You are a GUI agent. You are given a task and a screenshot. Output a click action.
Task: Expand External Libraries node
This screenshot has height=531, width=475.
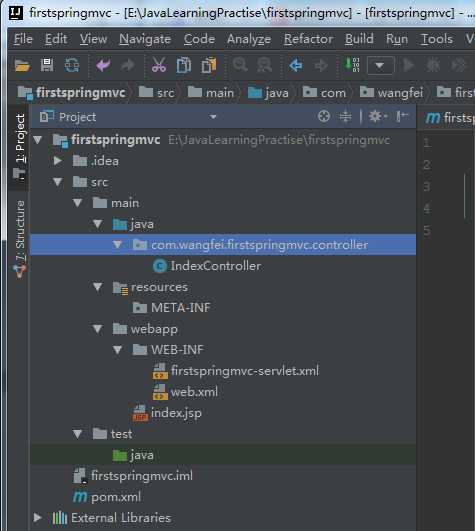coord(38,517)
